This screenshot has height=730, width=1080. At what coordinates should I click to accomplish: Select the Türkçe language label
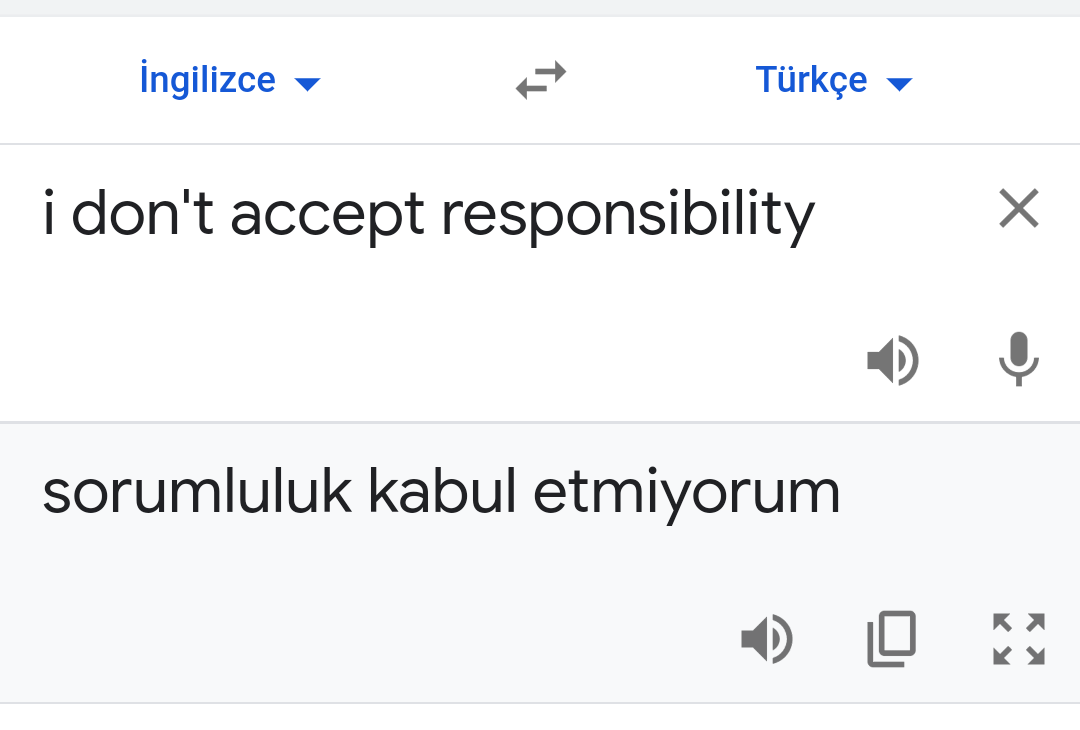[x=812, y=80]
